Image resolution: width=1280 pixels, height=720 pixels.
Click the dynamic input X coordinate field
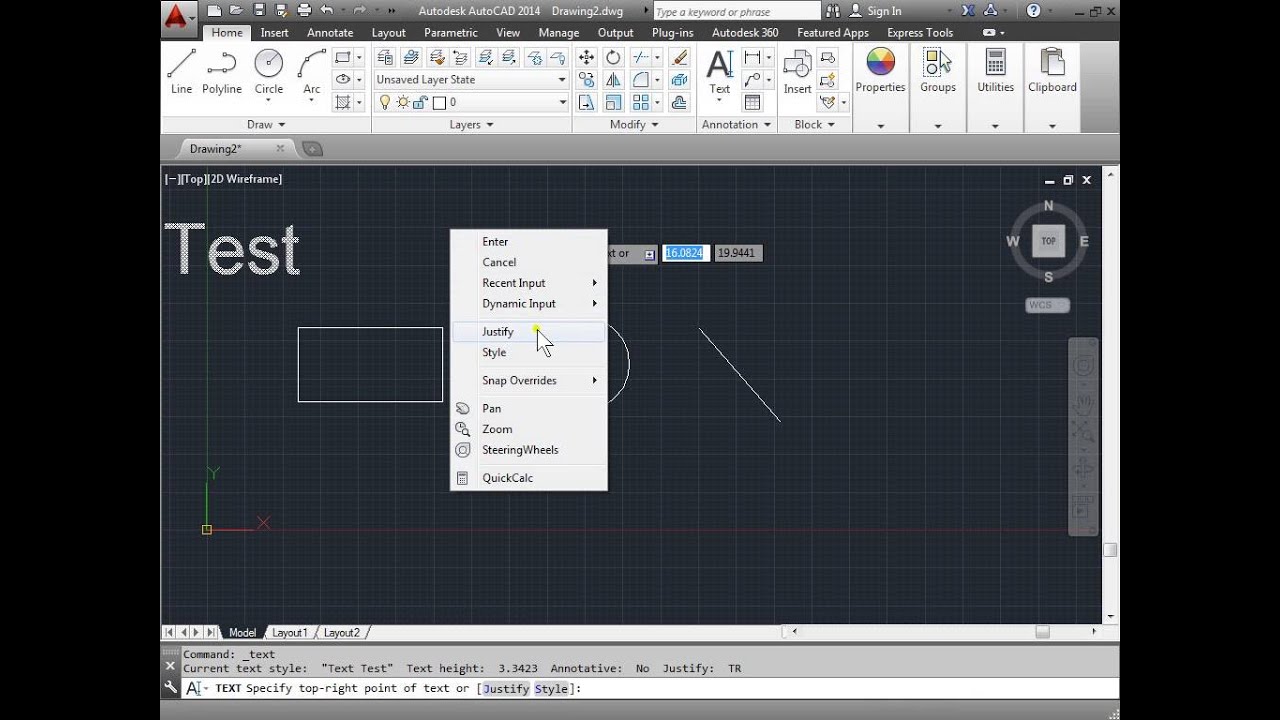[x=685, y=253]
